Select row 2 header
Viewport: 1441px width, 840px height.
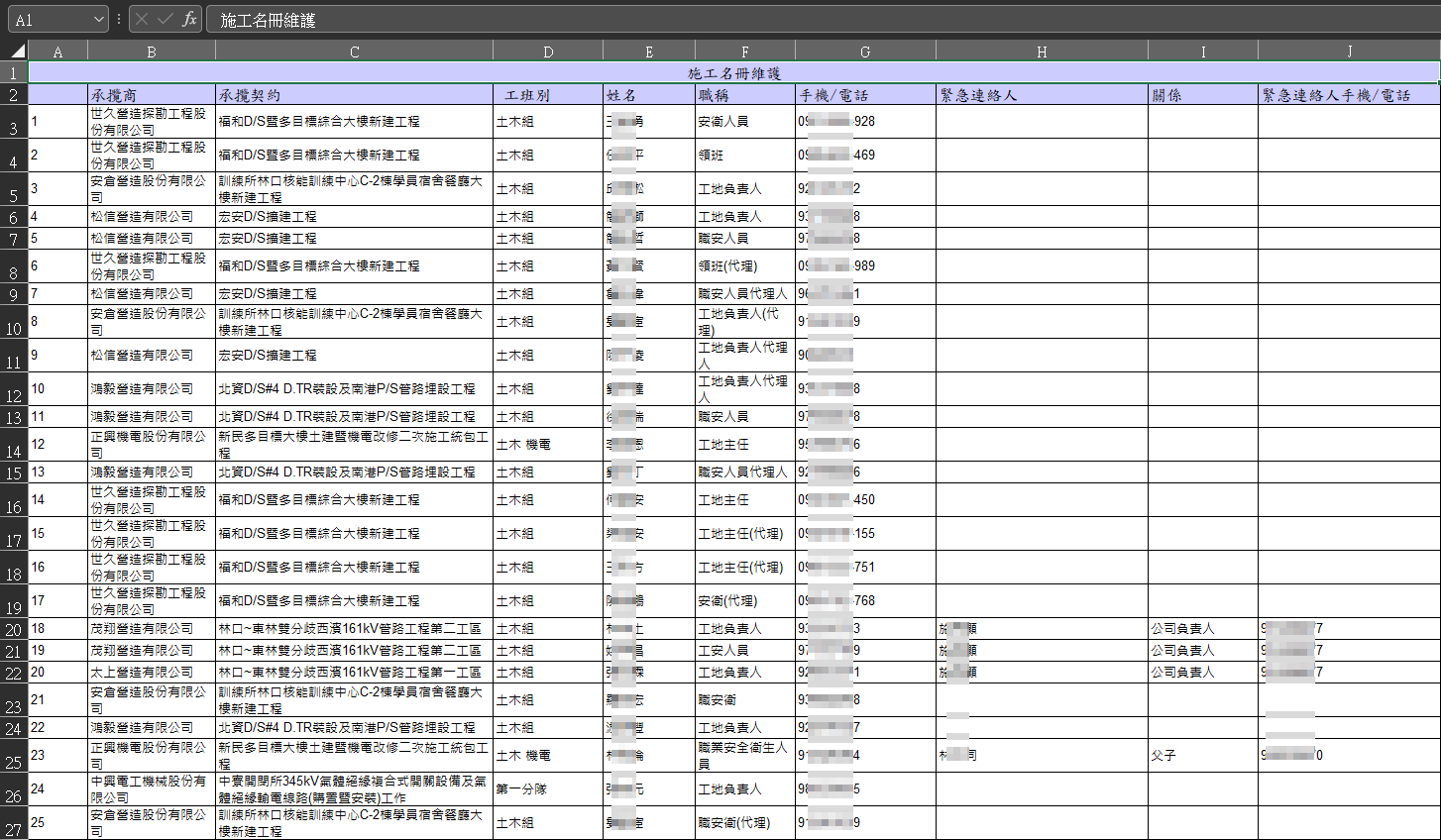pyautogui.click(x=14, y=95)
